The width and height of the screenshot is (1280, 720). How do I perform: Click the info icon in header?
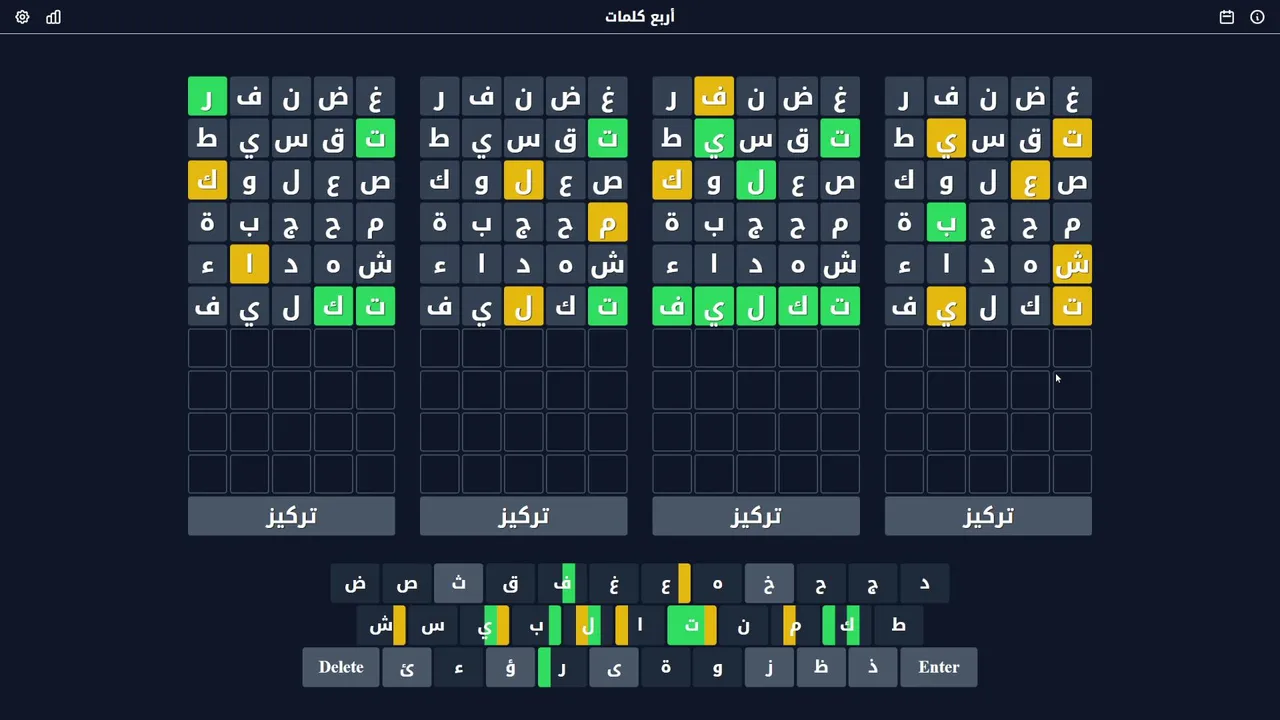[1257, 17]
